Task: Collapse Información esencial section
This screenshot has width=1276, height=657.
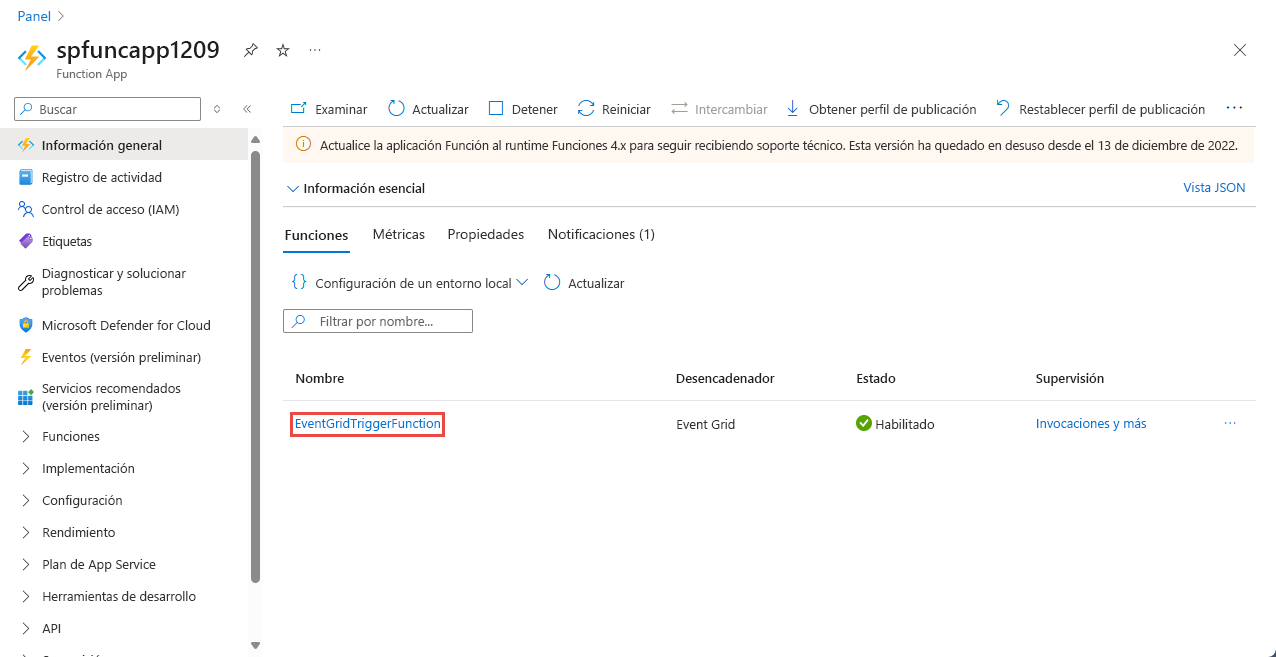Action: (355, 188)
